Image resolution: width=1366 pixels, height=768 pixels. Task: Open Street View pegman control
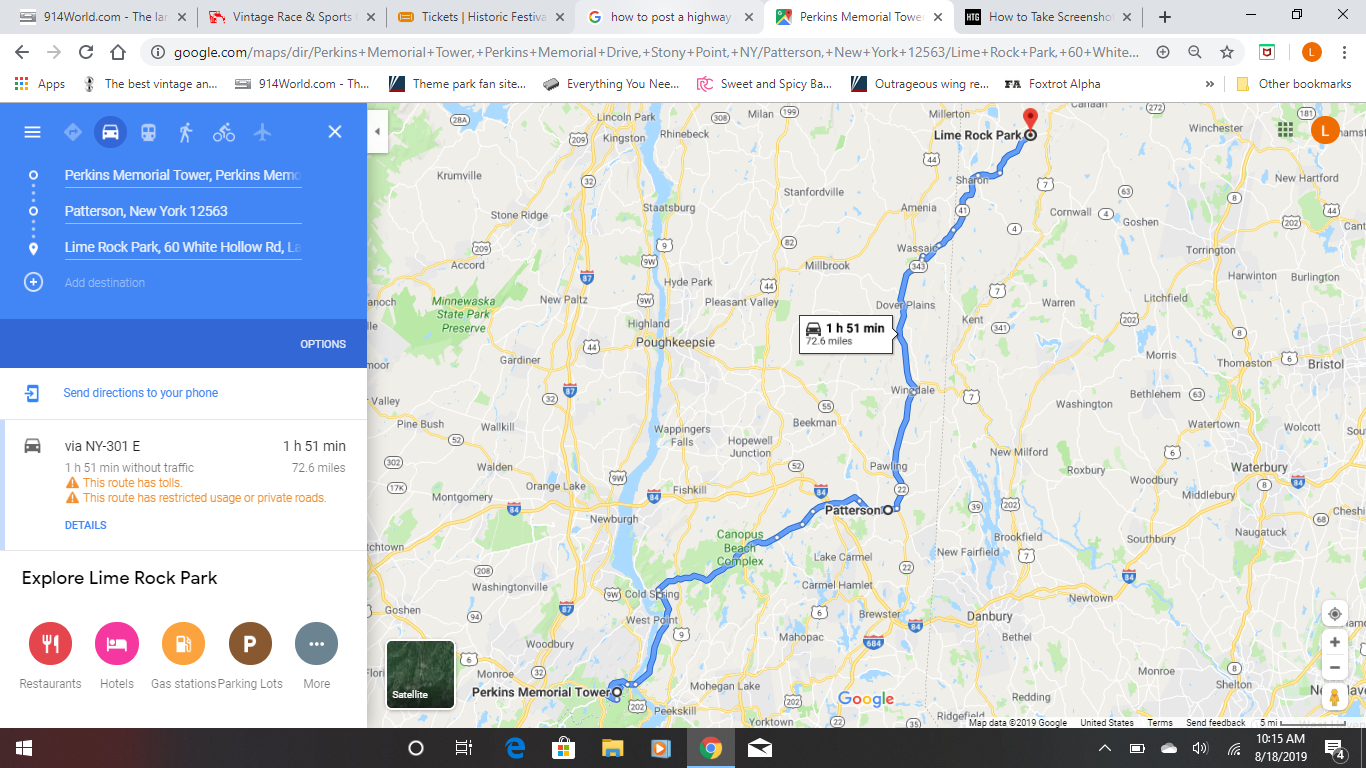1334,697
